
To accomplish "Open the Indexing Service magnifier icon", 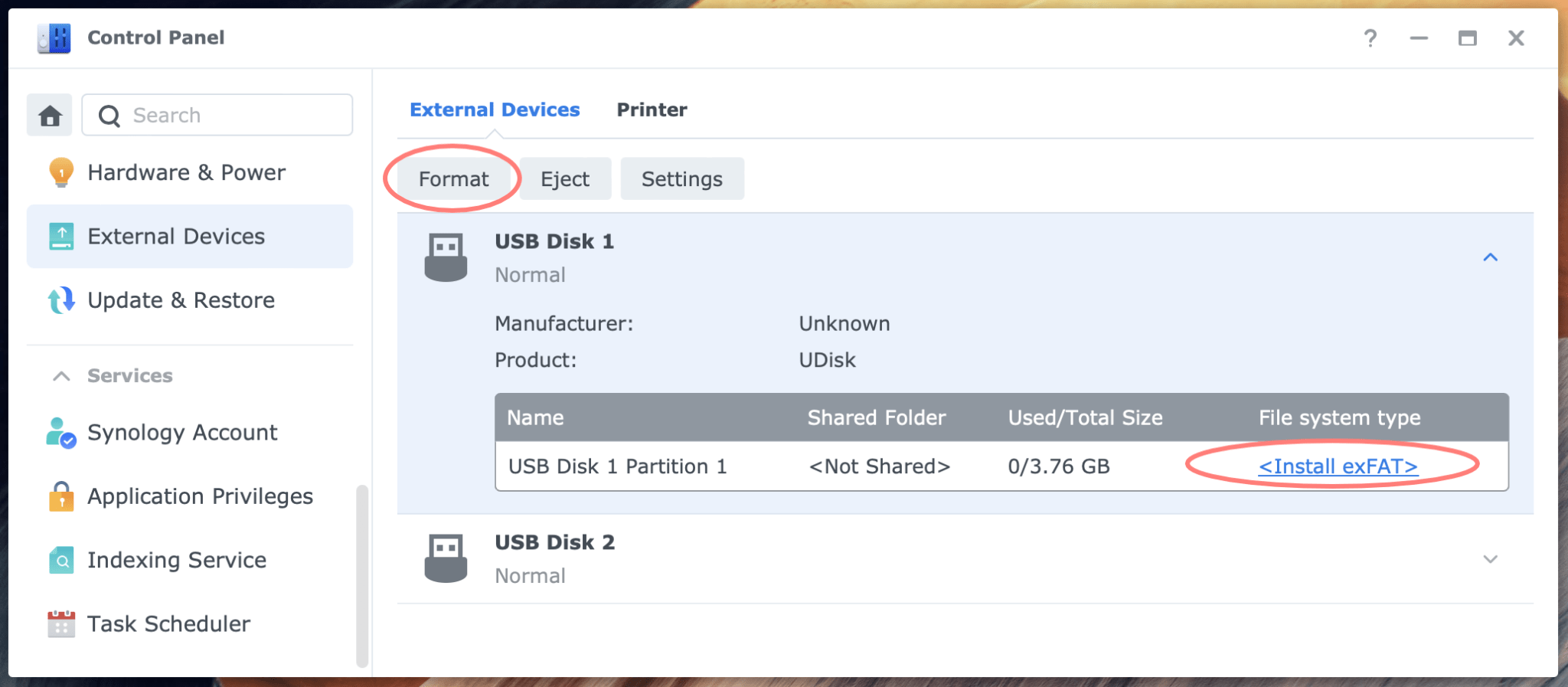I will (60, 560).
